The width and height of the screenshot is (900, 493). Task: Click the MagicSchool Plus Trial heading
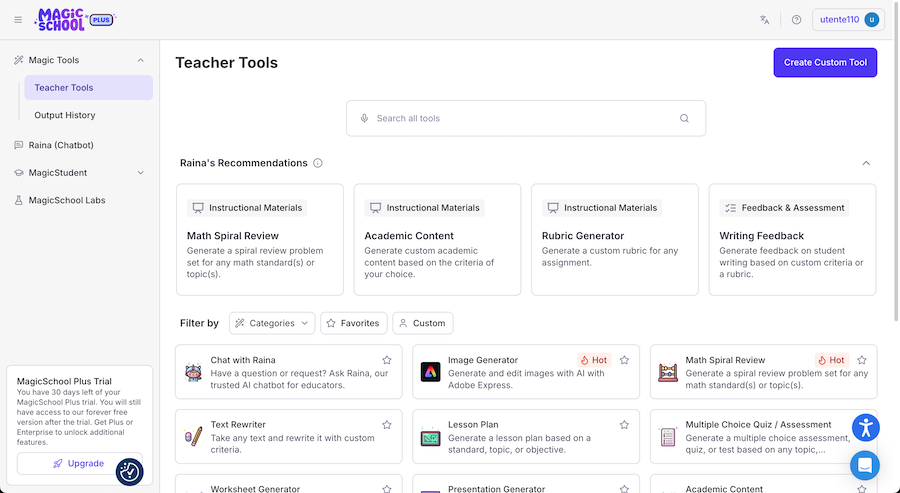point(64,381)
